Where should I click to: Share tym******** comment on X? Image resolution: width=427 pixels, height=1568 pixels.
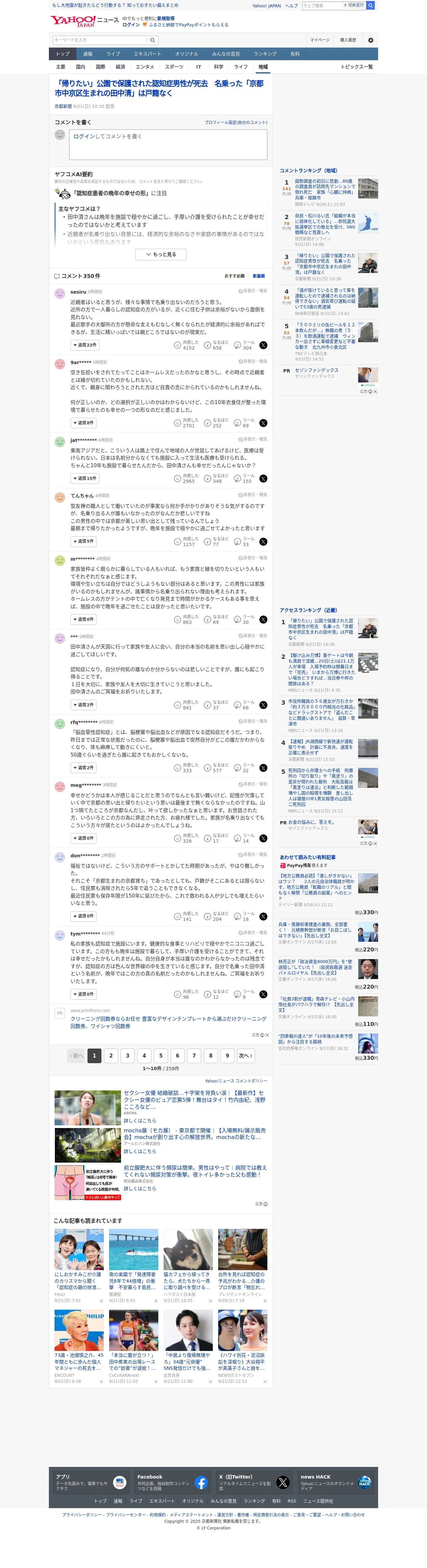click(x=263, y=994)
